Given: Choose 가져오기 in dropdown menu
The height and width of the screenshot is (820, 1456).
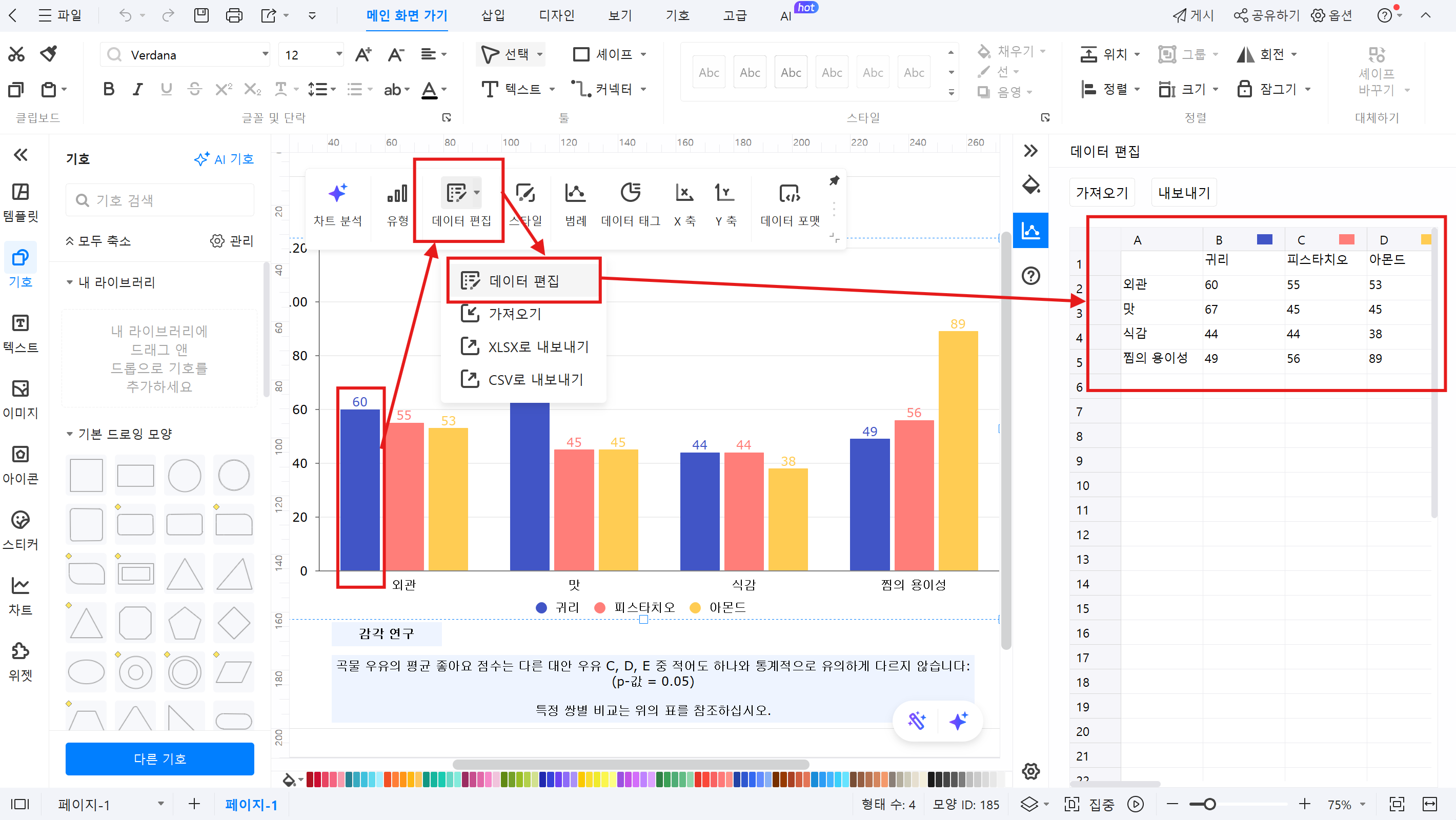Looking at the screenshot, I should [x=523, y=313].
